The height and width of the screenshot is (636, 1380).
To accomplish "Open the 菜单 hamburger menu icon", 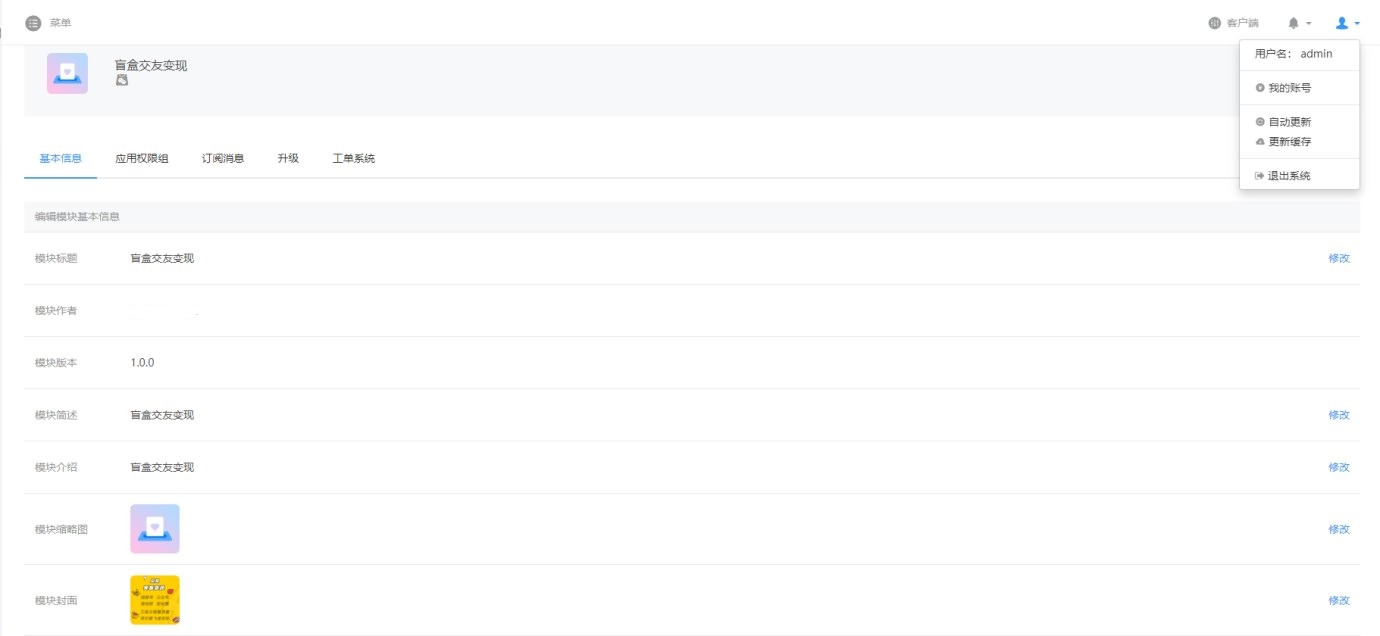I will point(33,23).
